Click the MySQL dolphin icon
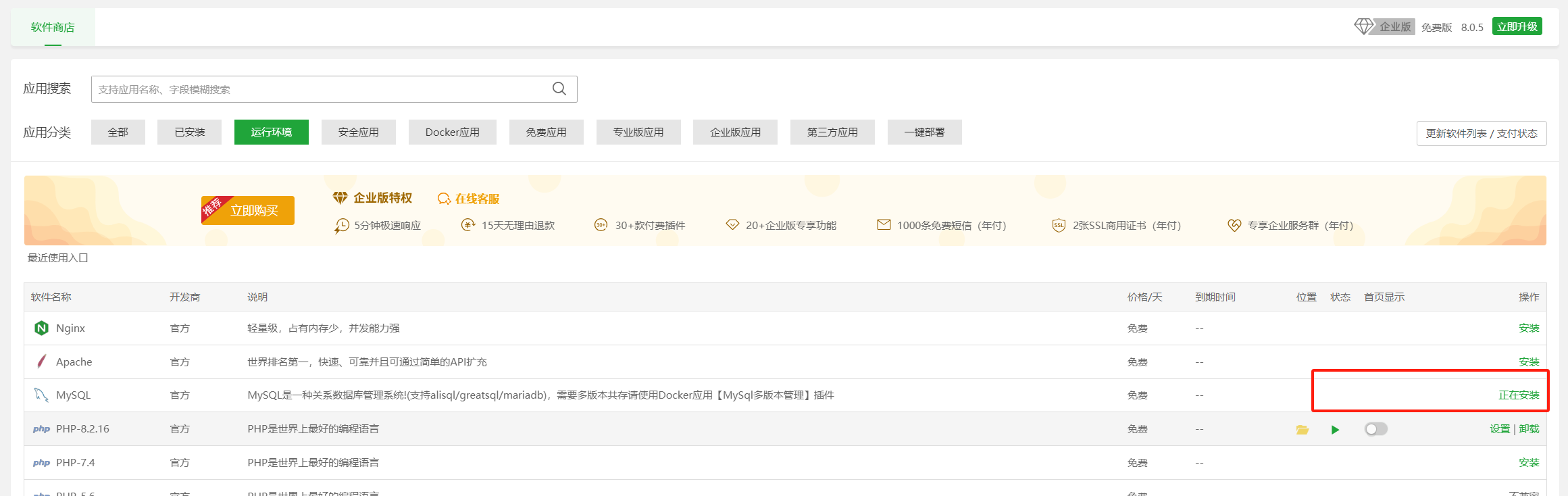Viewport: 1568px width, 496px height. click(41, 395)
